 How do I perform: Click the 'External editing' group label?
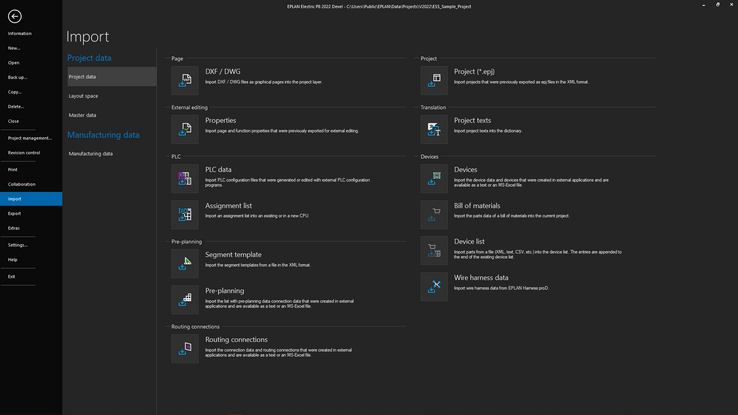pyautogui.click(x=189, y=107)
